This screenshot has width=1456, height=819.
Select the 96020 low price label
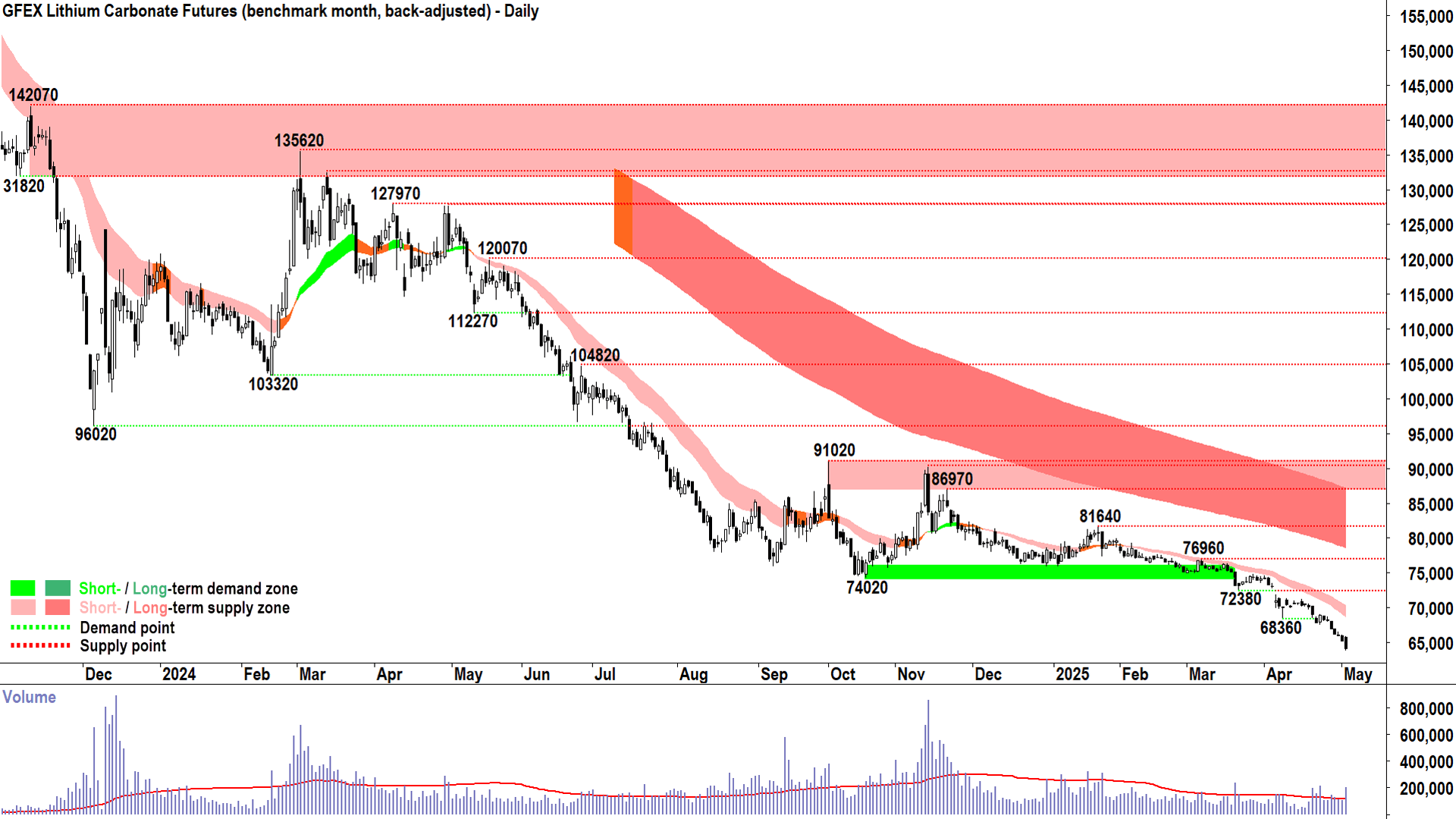[96, 435]
